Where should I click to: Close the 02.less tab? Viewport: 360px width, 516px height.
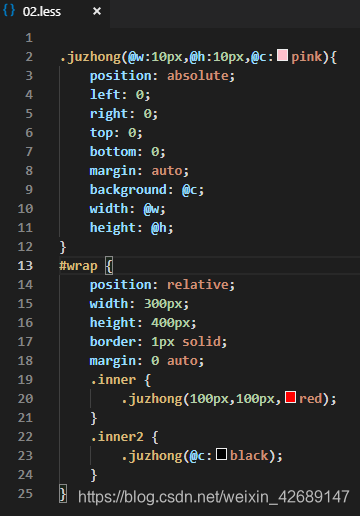click(x=97, y=12)
